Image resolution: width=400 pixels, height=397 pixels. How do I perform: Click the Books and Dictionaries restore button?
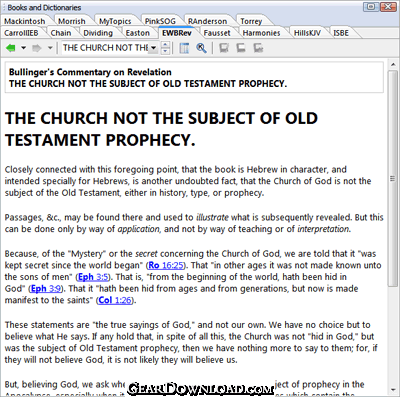[371, 7]
